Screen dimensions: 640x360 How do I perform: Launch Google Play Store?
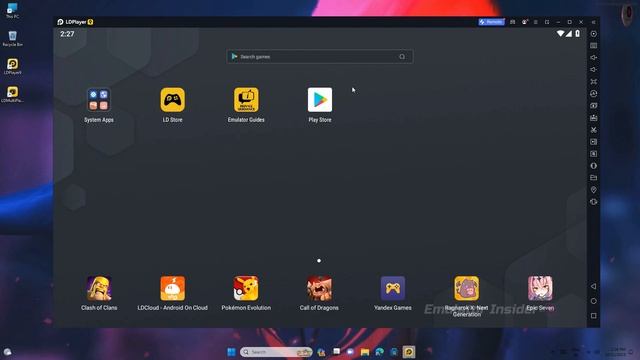click(x=320, y=100)
